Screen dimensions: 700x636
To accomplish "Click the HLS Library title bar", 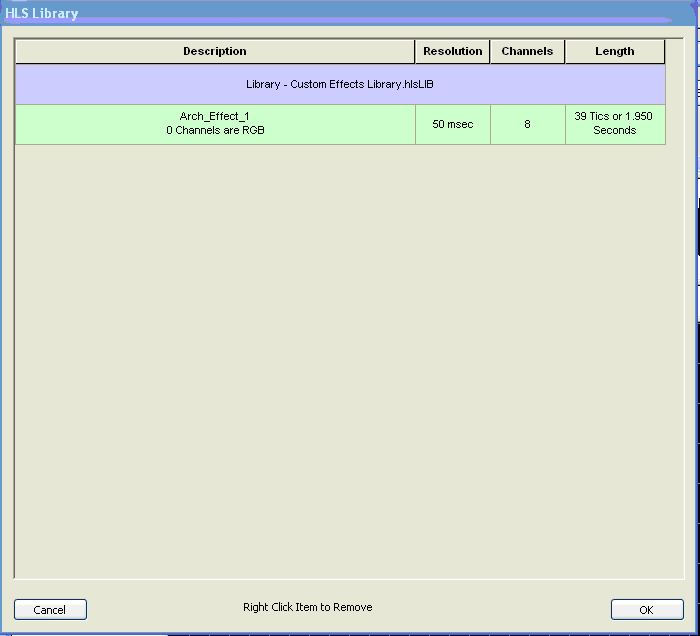I will (x=350, y=13).
